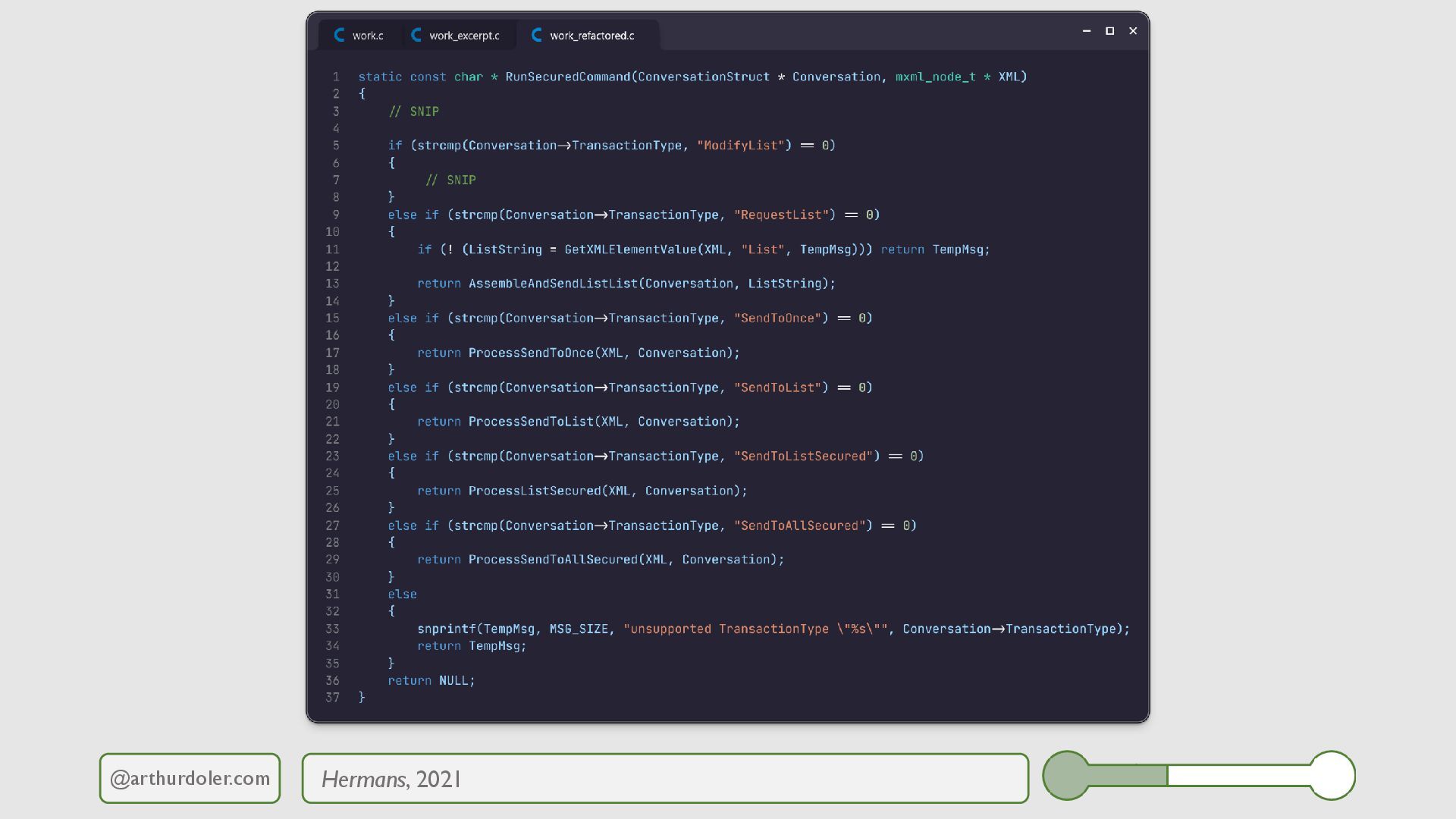Click the C file icon on work.c tab
The width and height of the screenshot is (1456, 819).
pyautogui.click(x=340, y=35)
